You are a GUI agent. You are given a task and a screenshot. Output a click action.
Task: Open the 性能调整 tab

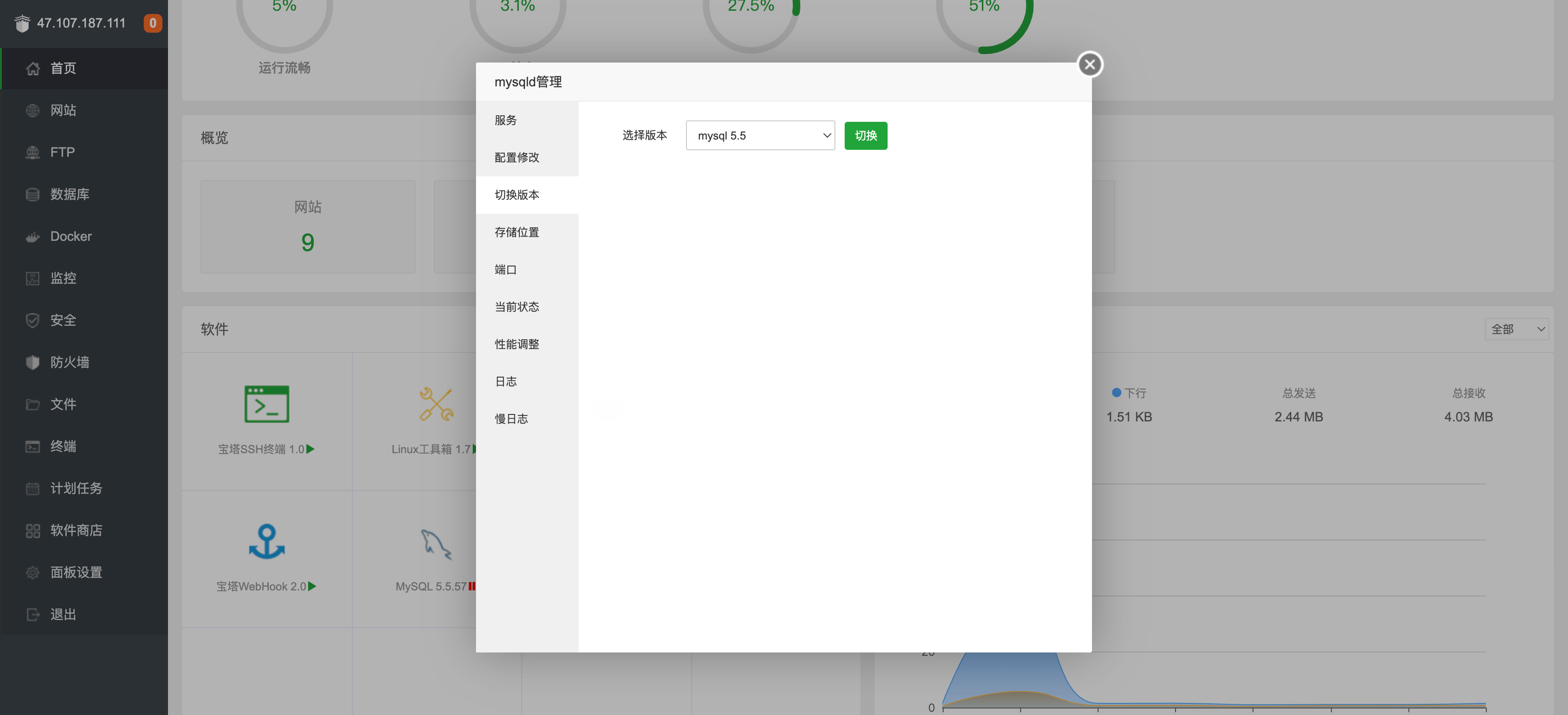click(527, 344)
